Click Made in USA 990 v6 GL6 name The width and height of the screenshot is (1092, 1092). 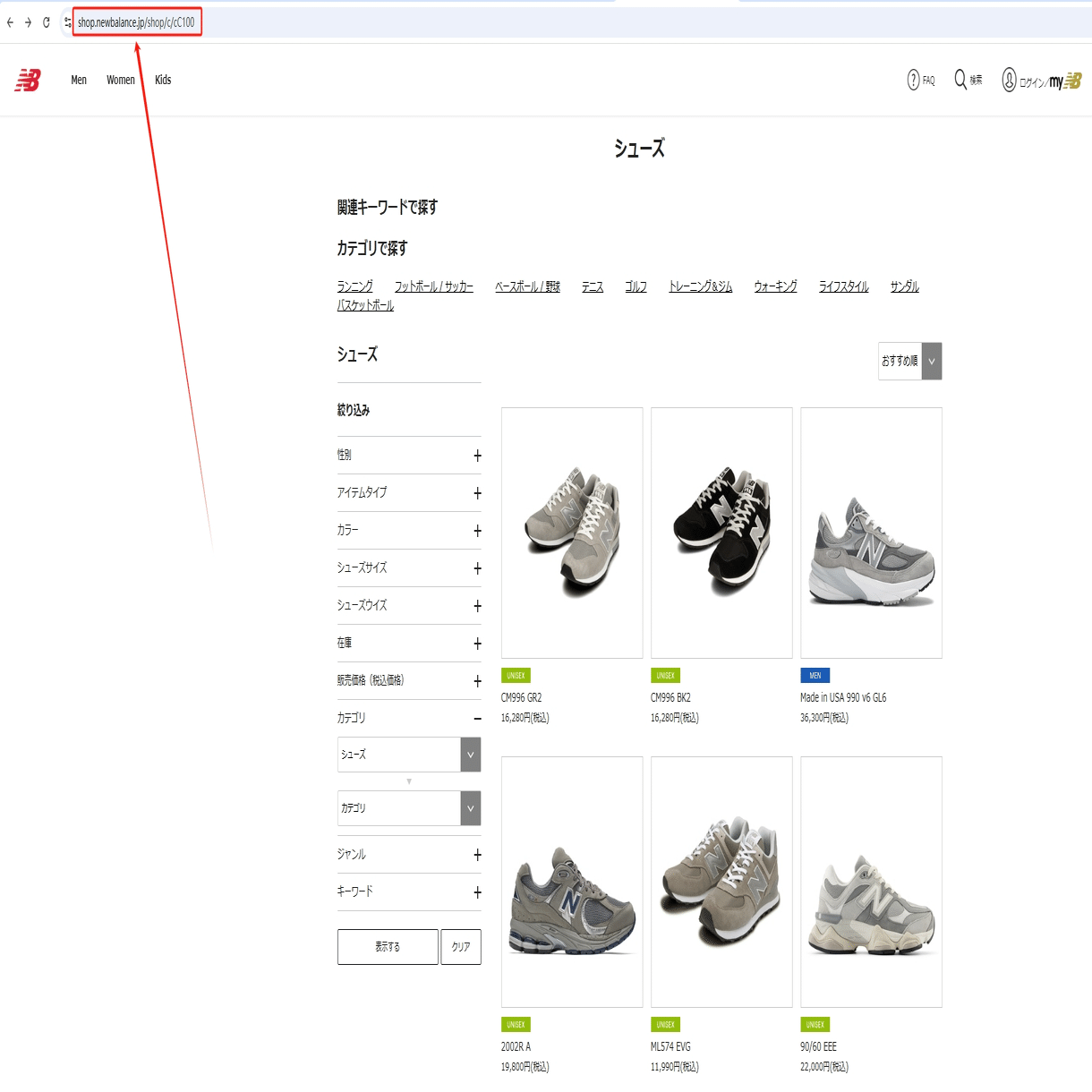[x=843, y=698]
